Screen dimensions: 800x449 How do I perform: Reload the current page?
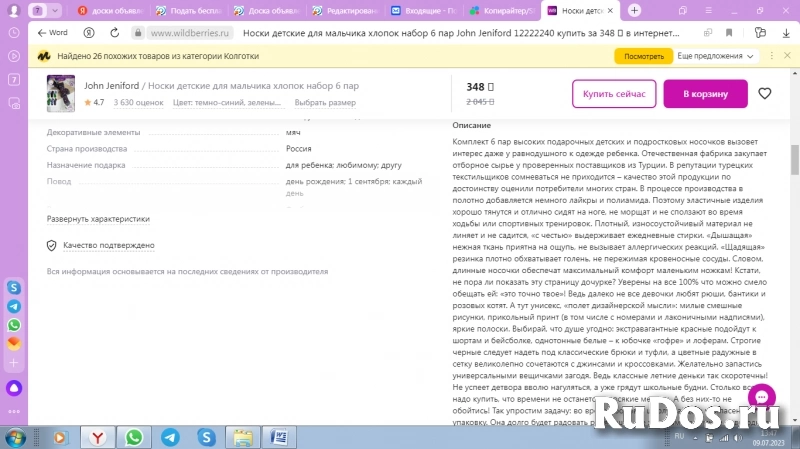tap(115, 33)
